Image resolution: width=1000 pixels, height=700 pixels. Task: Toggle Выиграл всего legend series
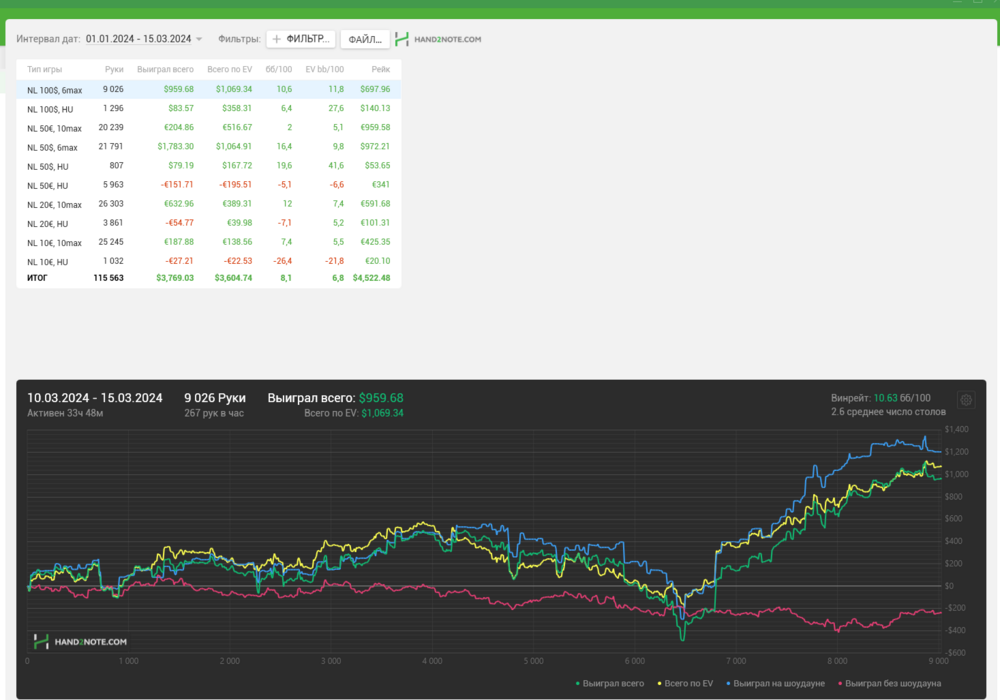610,683
